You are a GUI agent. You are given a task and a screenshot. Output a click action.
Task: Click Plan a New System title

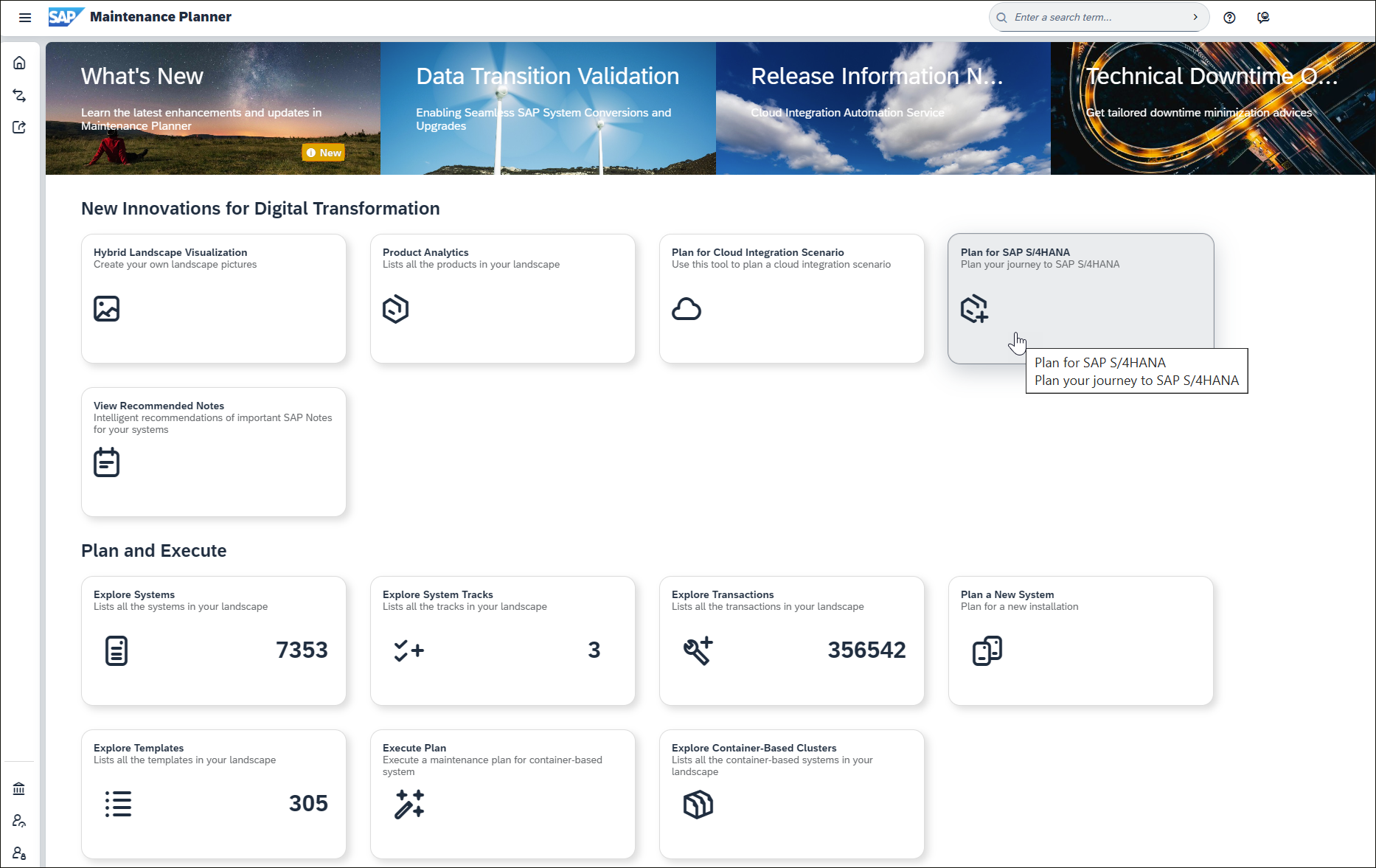point(1007,594)
